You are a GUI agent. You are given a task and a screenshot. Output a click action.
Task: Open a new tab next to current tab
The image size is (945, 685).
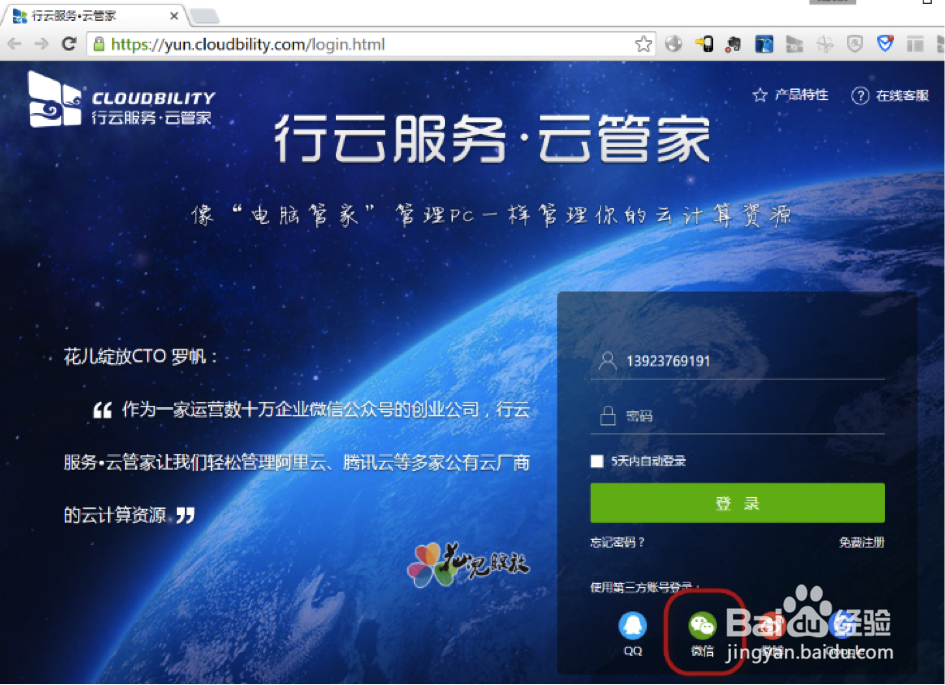pos(203,14)
